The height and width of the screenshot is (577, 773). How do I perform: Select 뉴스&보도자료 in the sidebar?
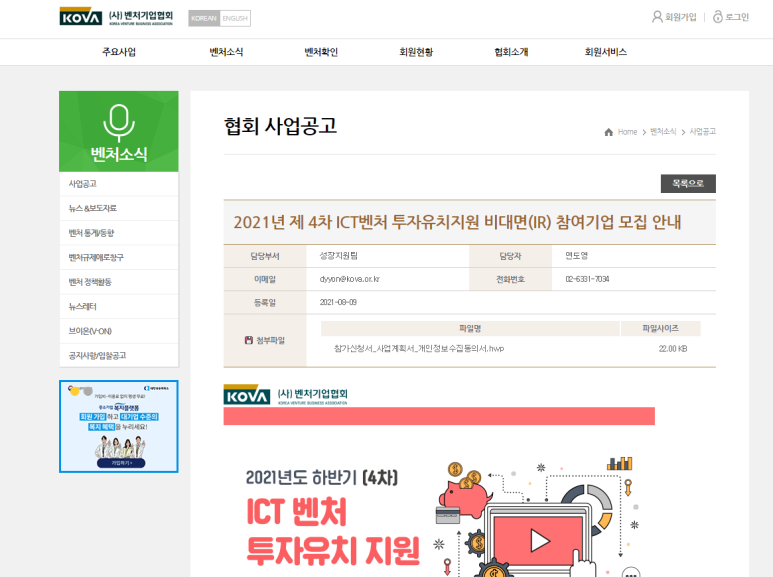pyautogui.click(x=119, y=208)
